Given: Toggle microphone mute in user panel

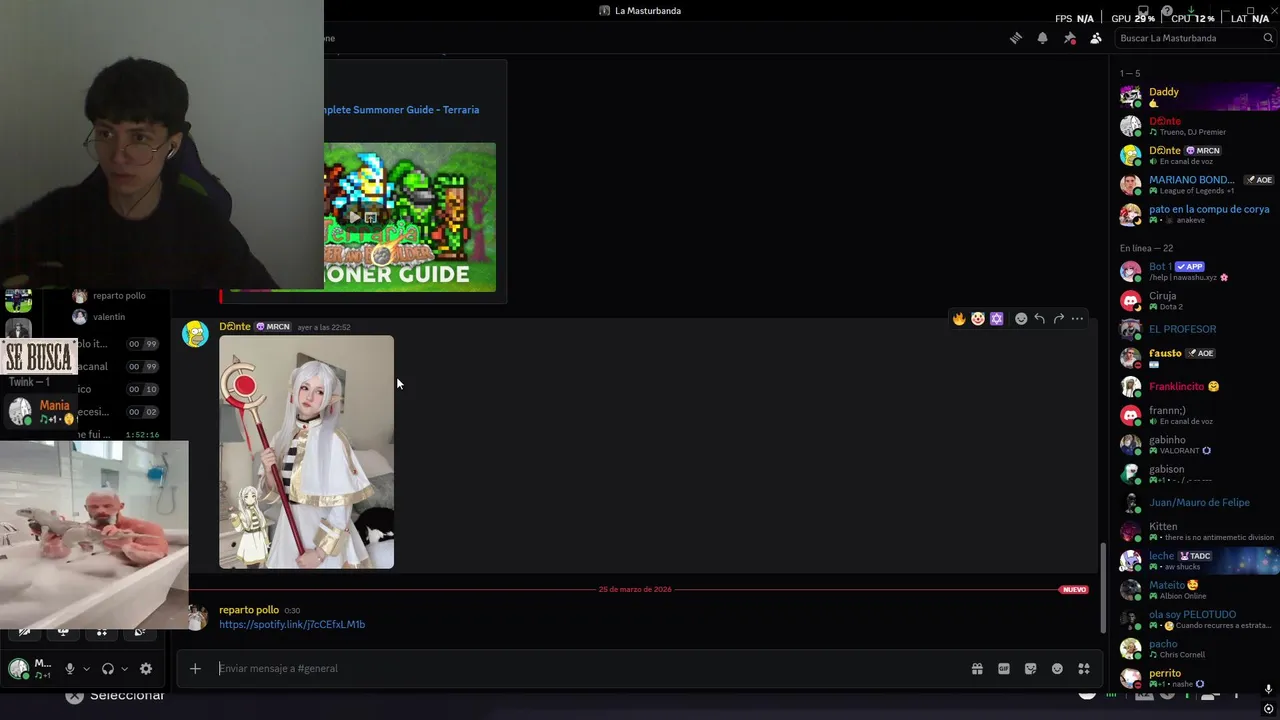Looking at the screenshot, I should 69,669.
